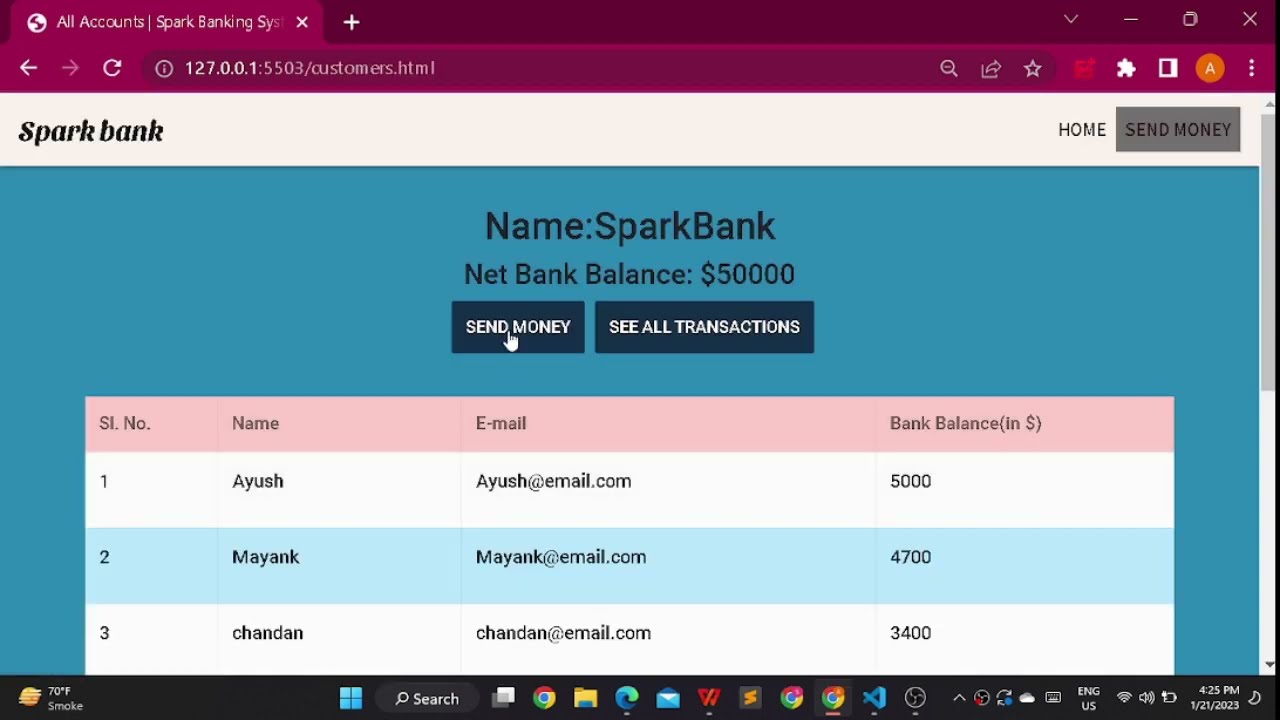This screenshot has width=1280, height=720.
Task: Reload the customers.html page
Action: click(112, 68)
